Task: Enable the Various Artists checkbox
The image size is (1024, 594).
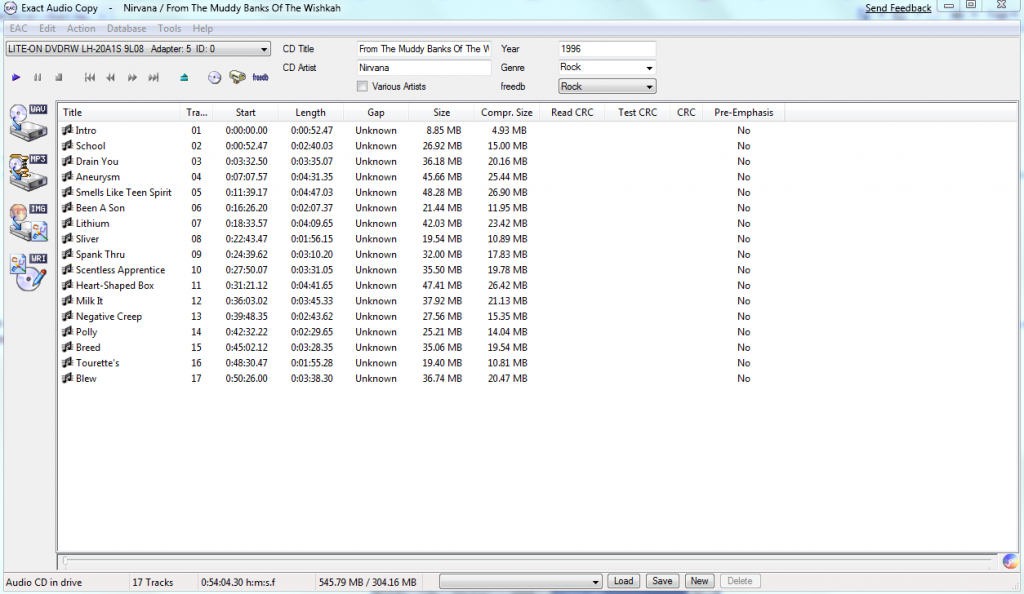Action: click(x=362, y=87)
